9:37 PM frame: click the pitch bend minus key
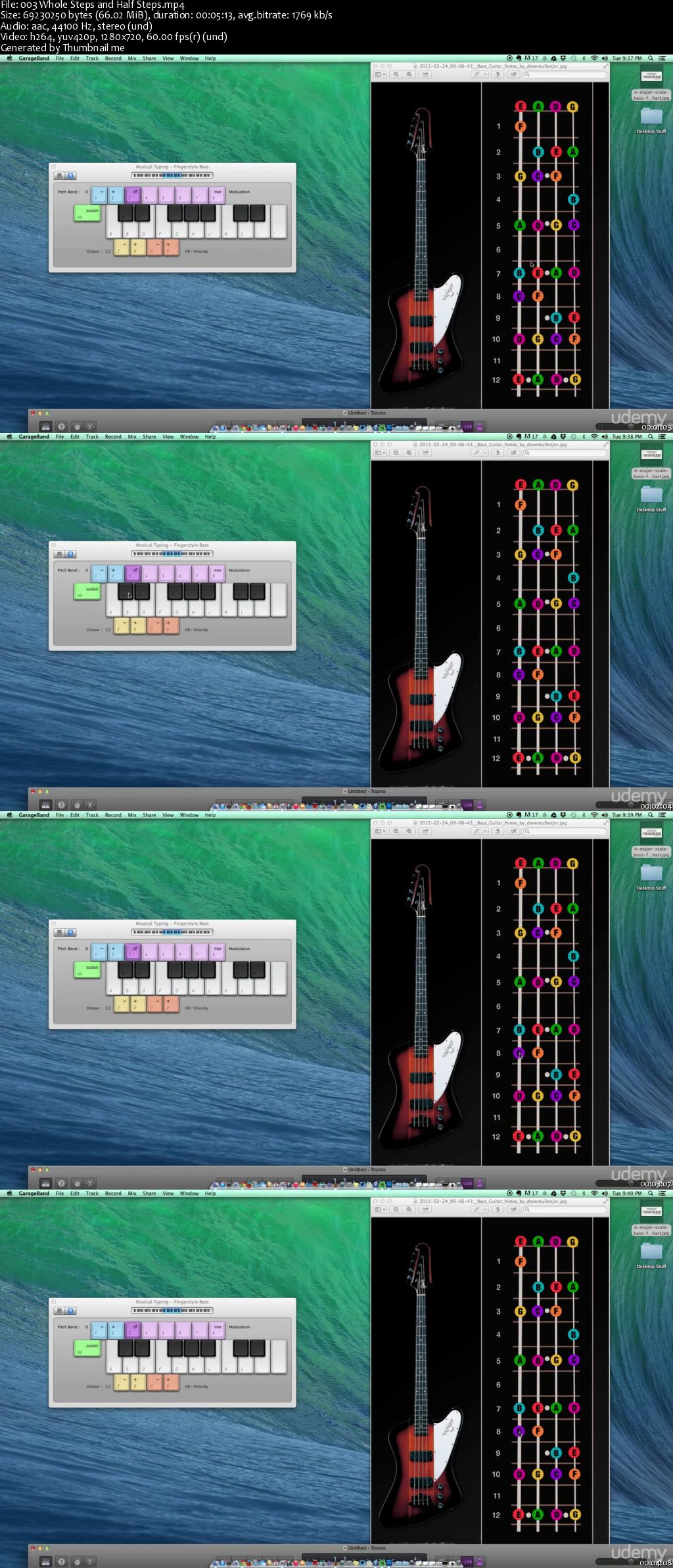 [x=99, y=194]
